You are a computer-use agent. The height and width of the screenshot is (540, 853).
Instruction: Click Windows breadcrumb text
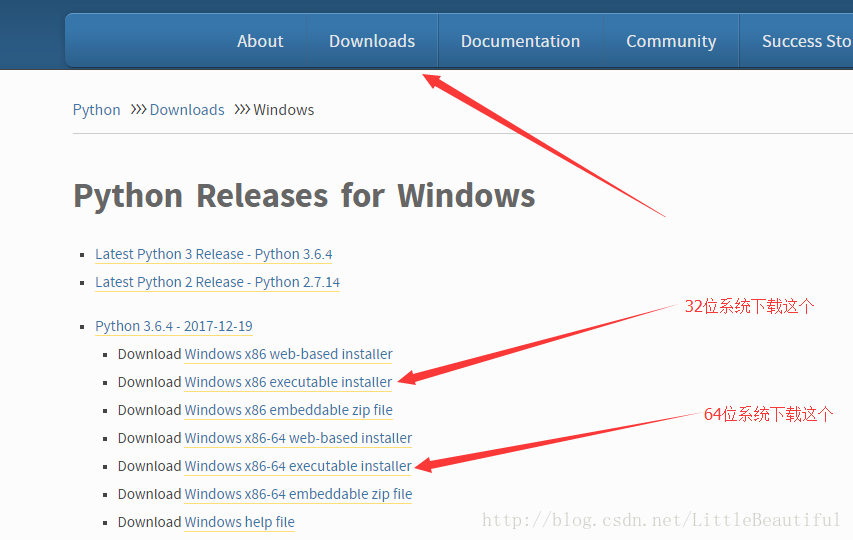coord(283,110)
